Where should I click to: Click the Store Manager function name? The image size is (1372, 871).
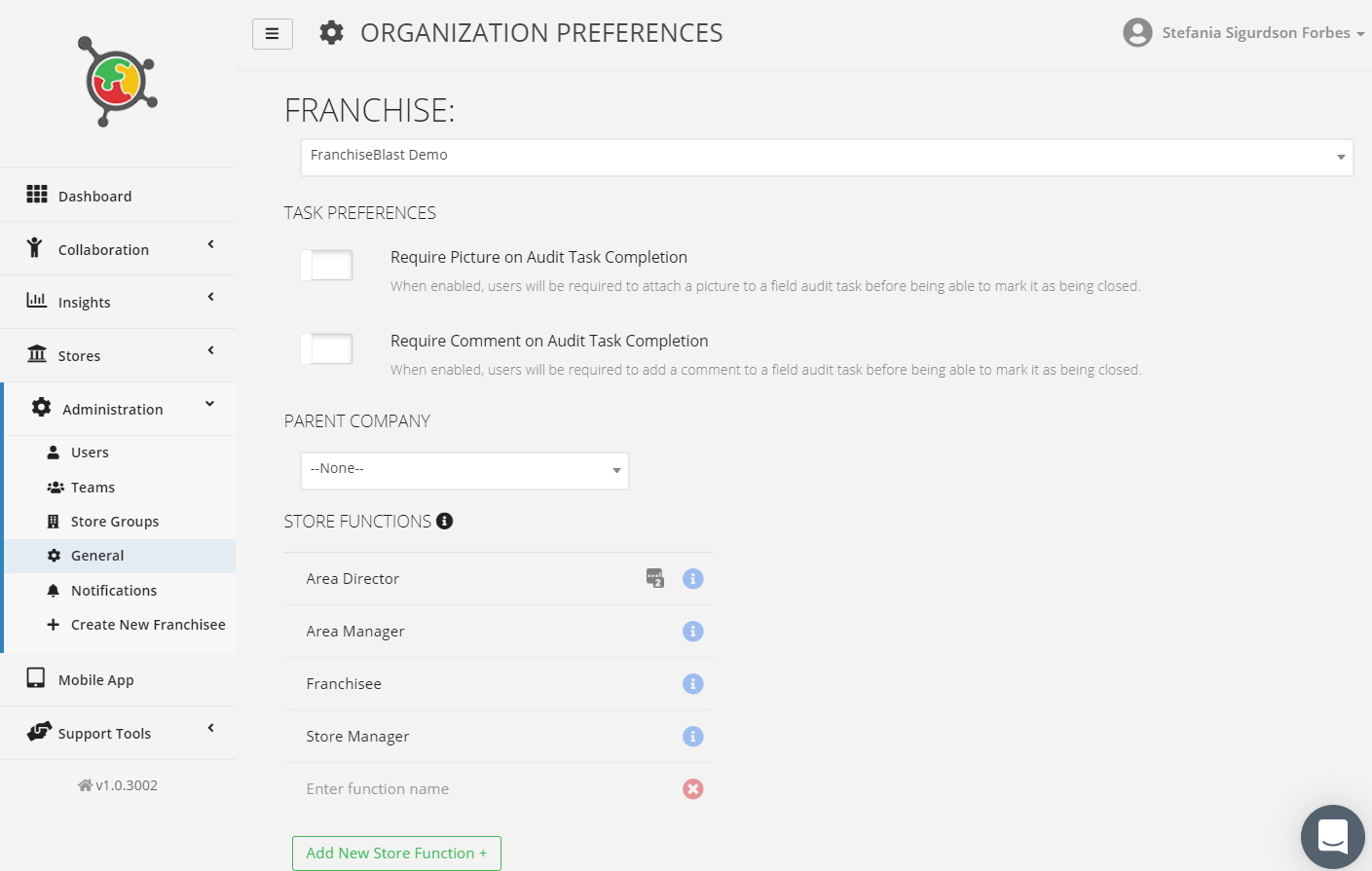[x=357, y=737]
